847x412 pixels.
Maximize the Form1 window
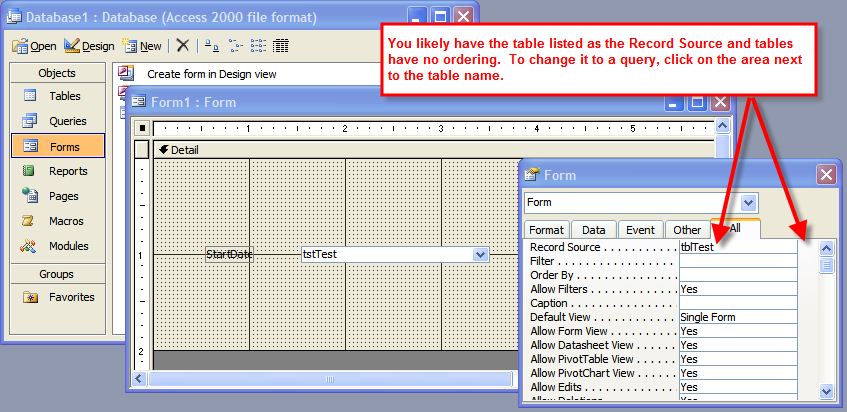pyautogui.click(x=697, y=102)
